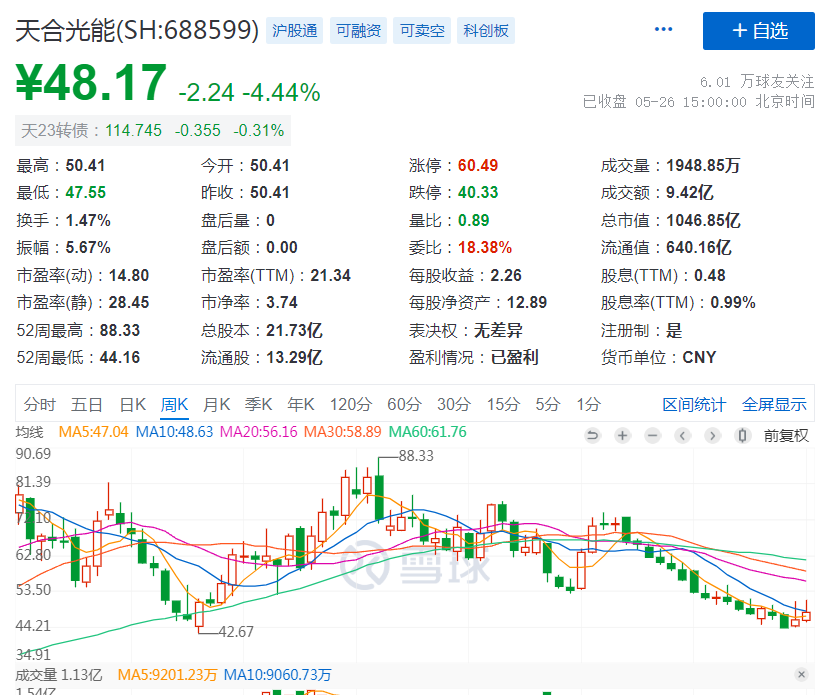Click the MA20:56.16 indicator
This screenshot has width=827, height=695.
258,432
